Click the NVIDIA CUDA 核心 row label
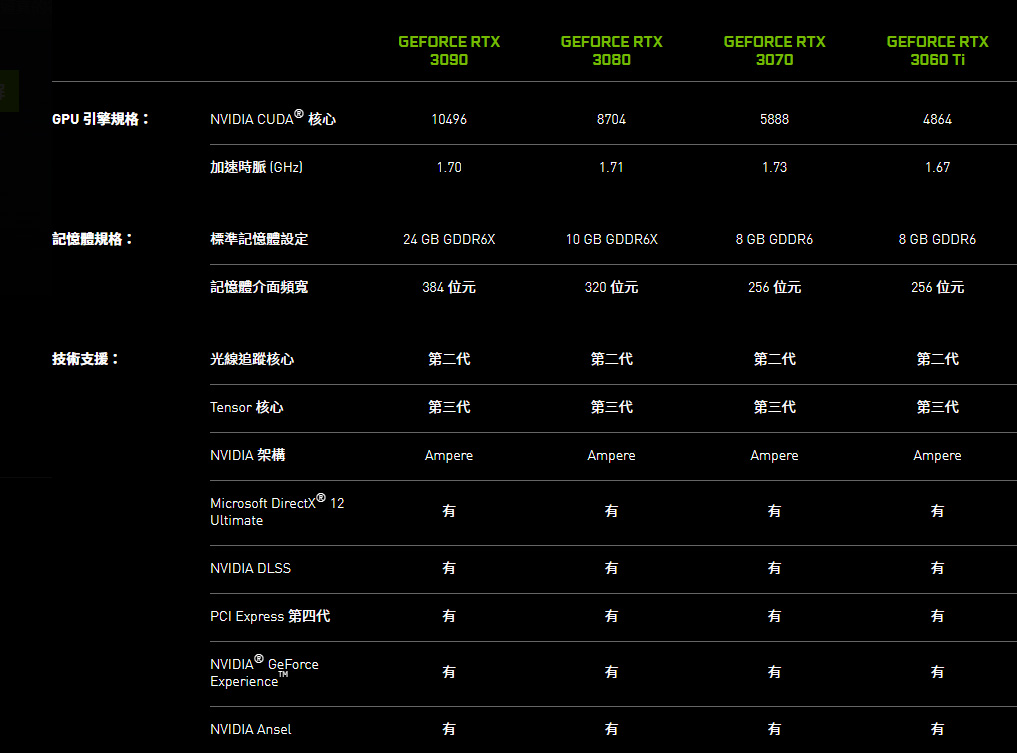 point(273,118)
